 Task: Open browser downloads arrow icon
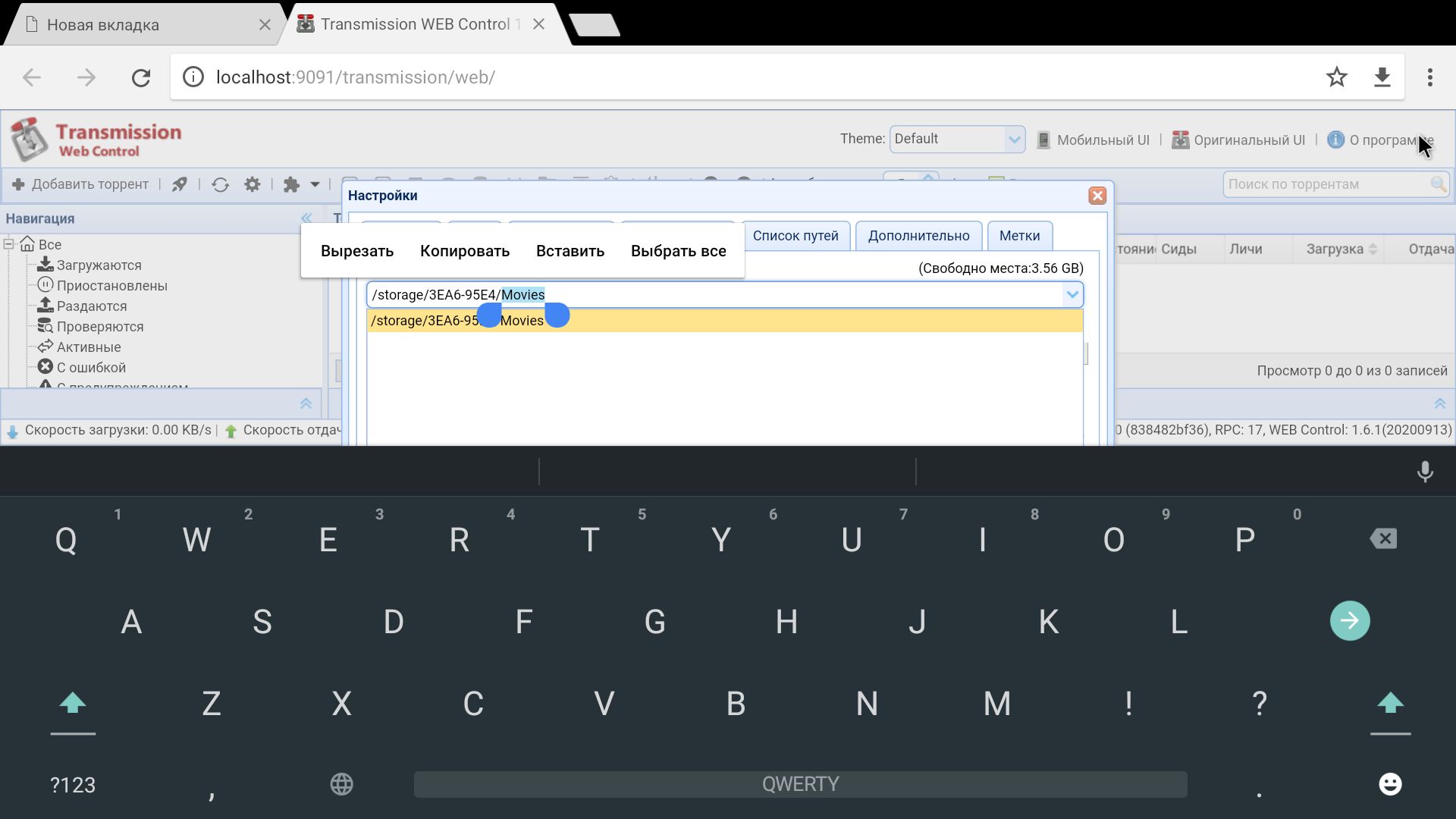(x=1382, y=77)
